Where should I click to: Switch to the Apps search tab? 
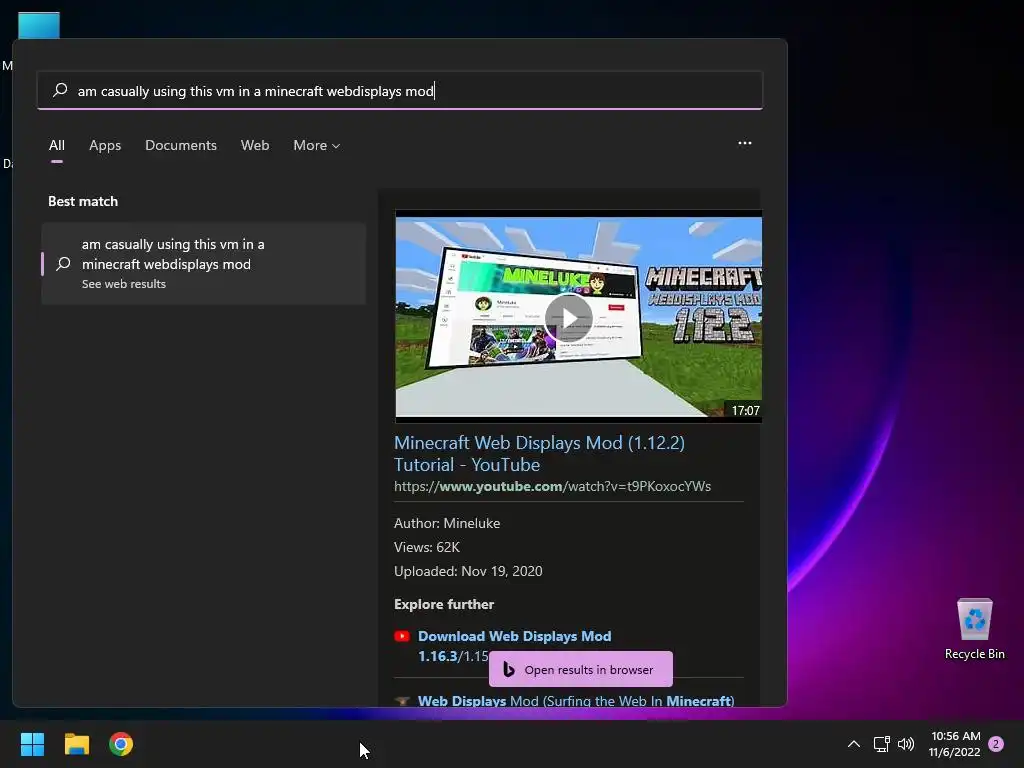point(105,145)
